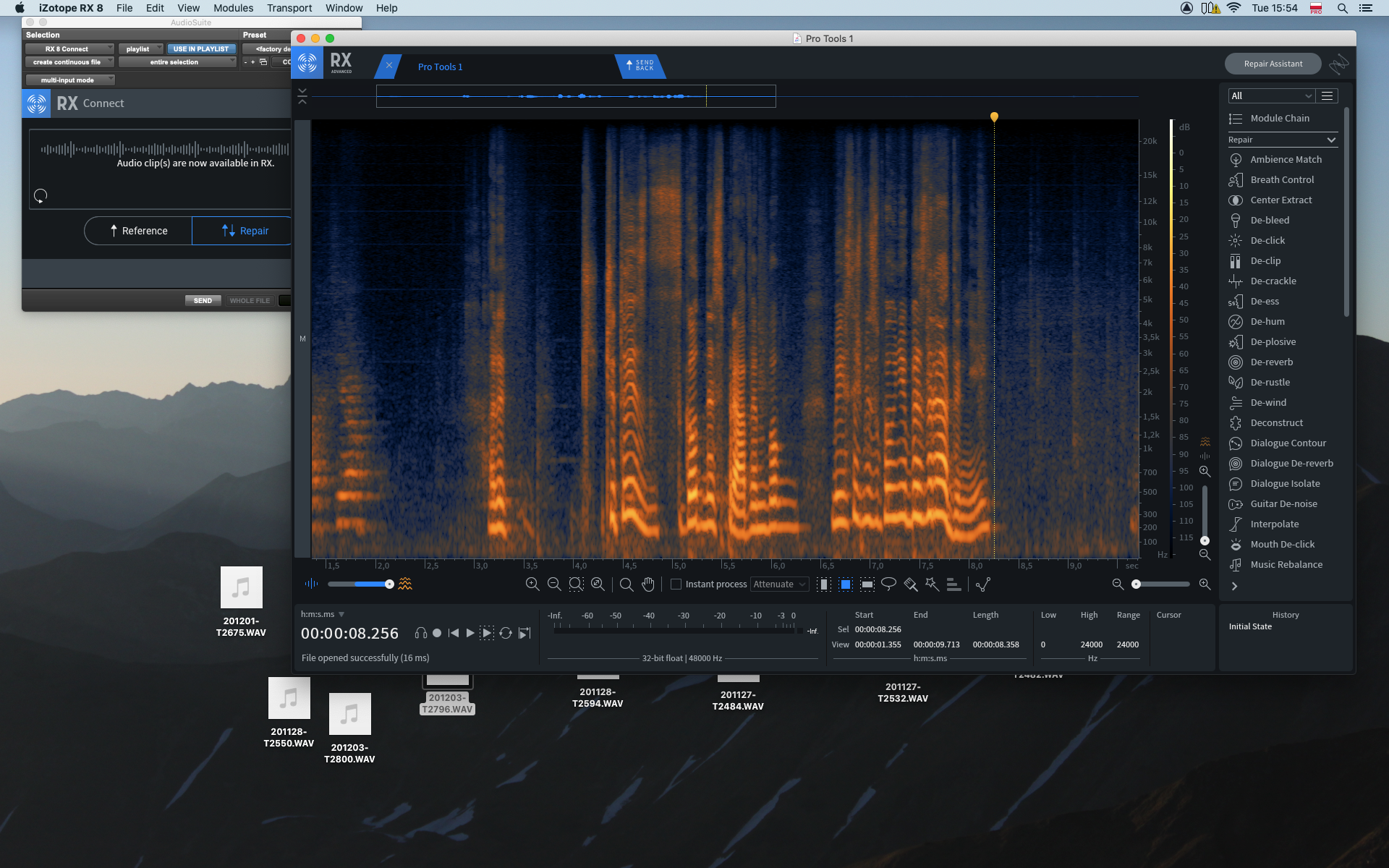The image size is (1389, 868).
Task: Toggle the M channel button left of the spectrogram
Action: pos(302,339)
